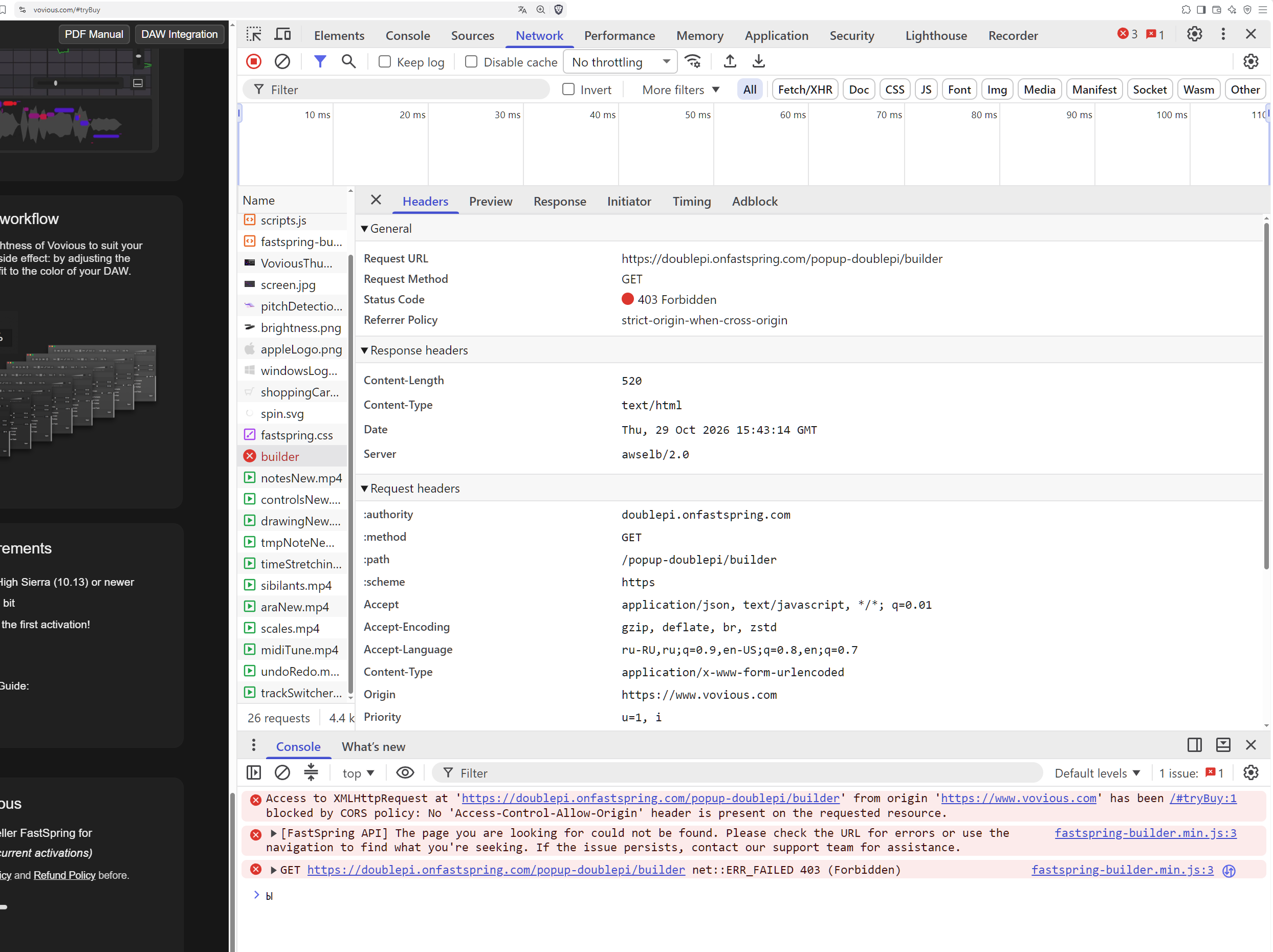Open console settings gear icon

1250,772
